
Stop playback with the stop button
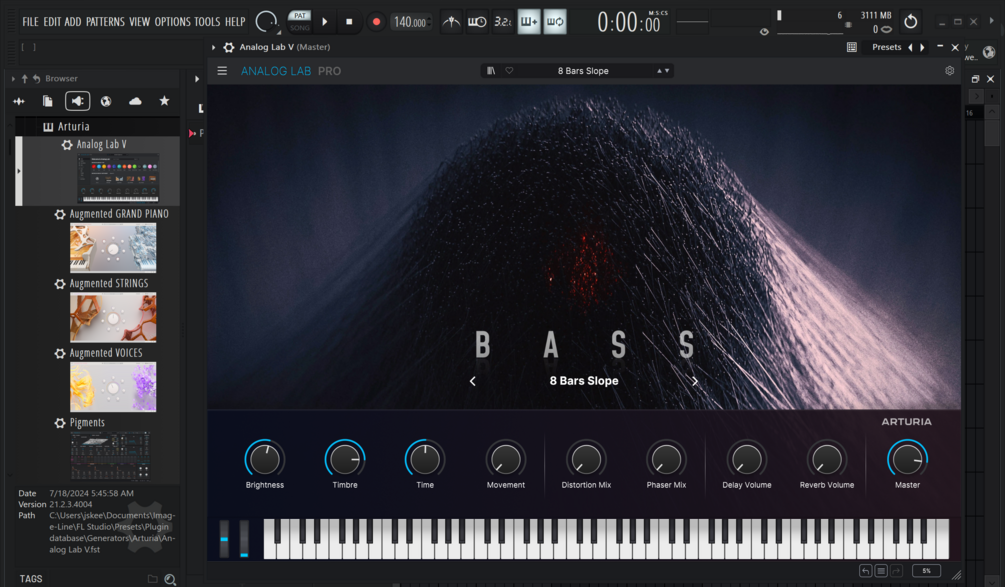coord(349,22)
